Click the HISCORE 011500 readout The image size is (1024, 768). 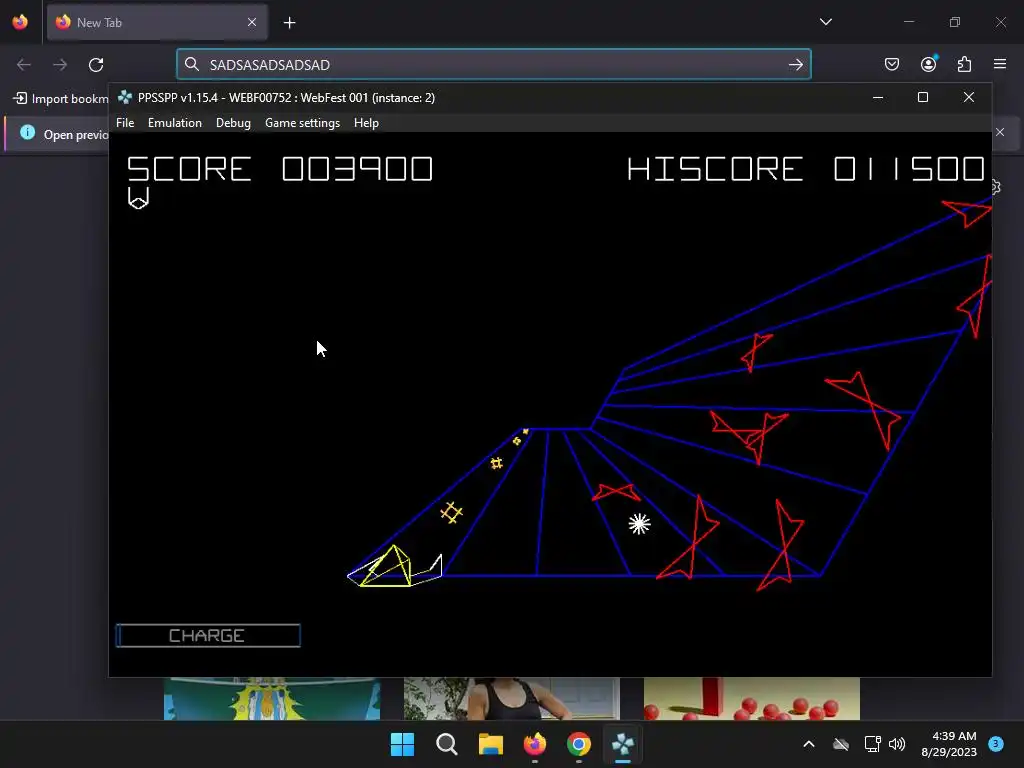[806, 169]
